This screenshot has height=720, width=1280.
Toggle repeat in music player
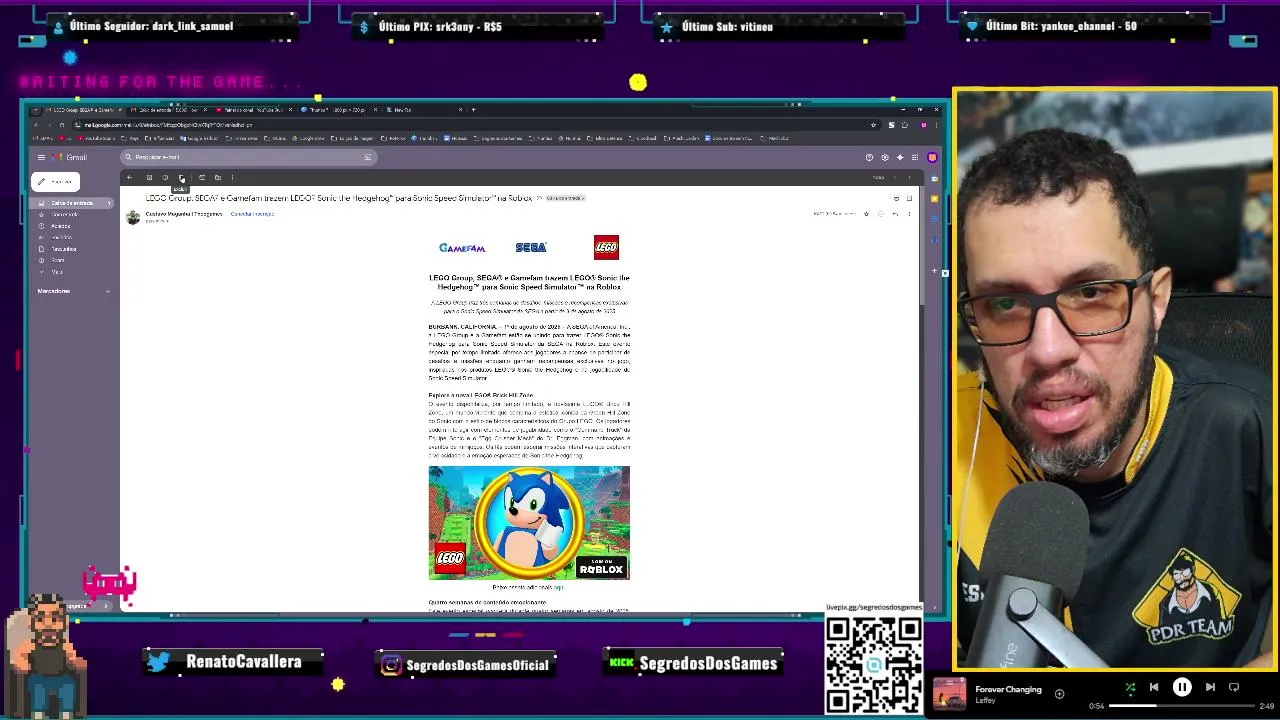pyautogui.click(x=1234, y=687)
